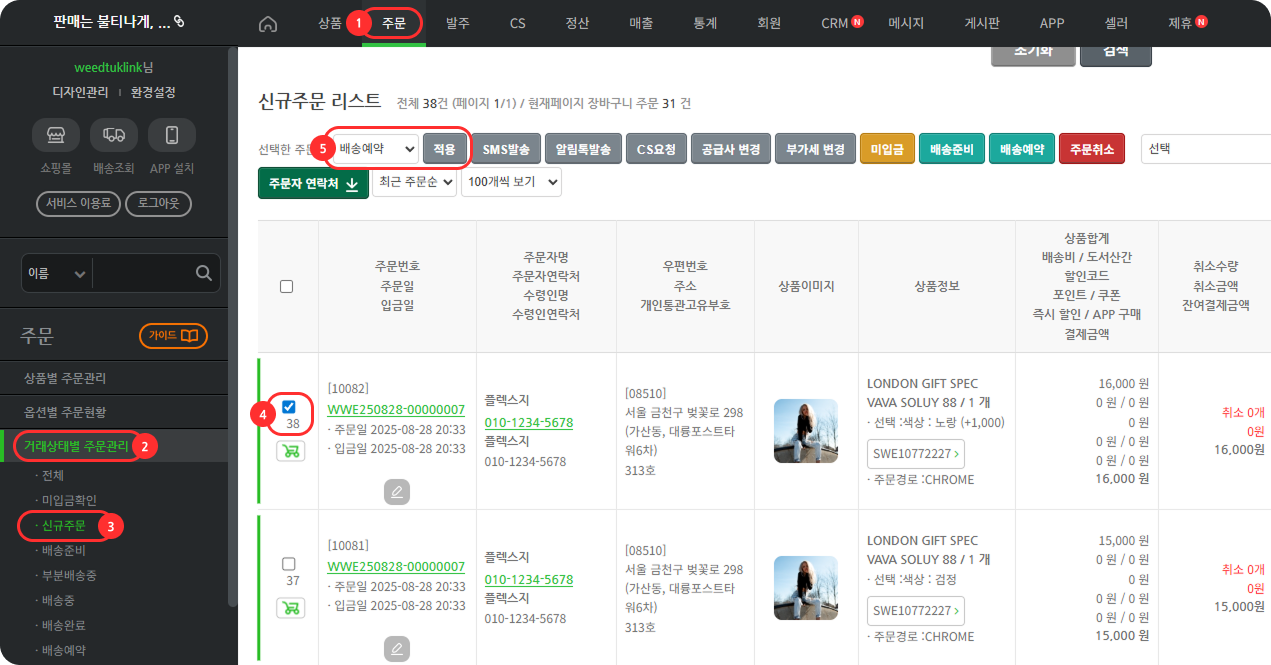Open the 환경설정 link
The width and height of the screenshot is (1271, 665).
point(153,92)
